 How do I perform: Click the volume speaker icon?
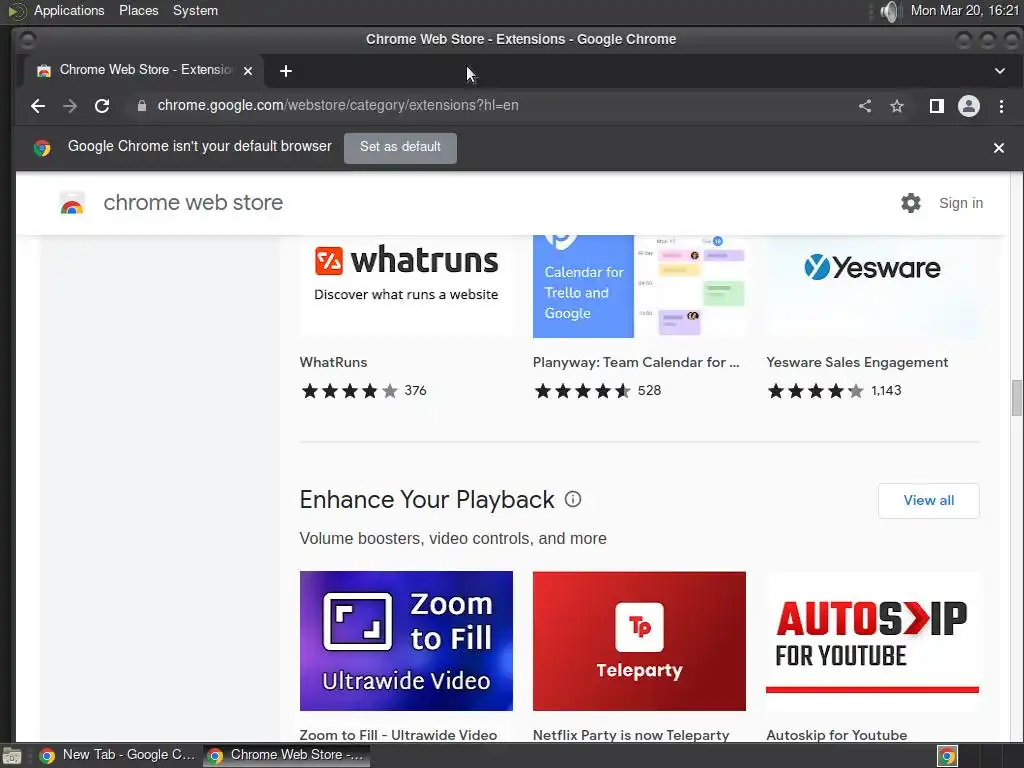point(888,11)
